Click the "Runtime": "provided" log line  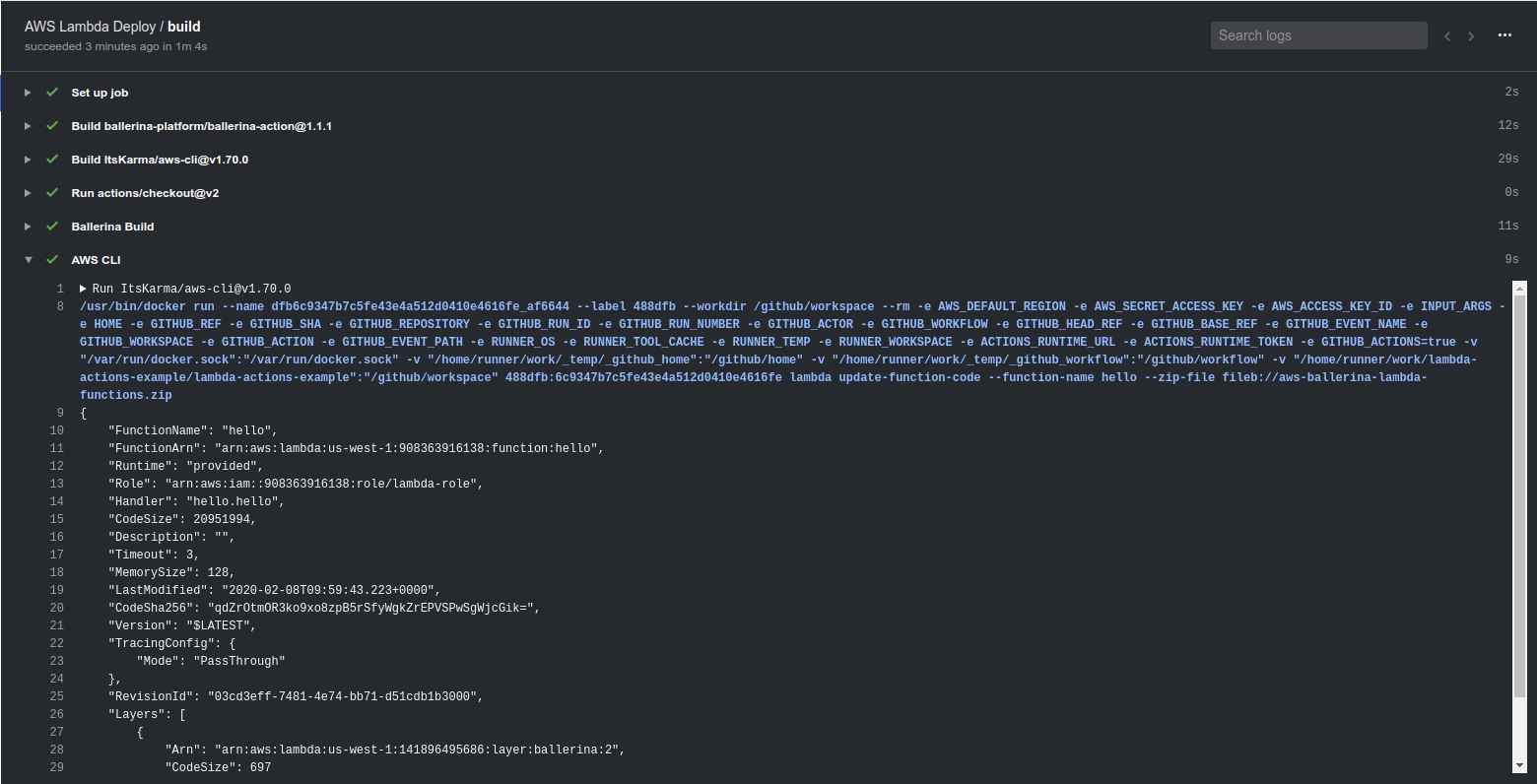186,466
